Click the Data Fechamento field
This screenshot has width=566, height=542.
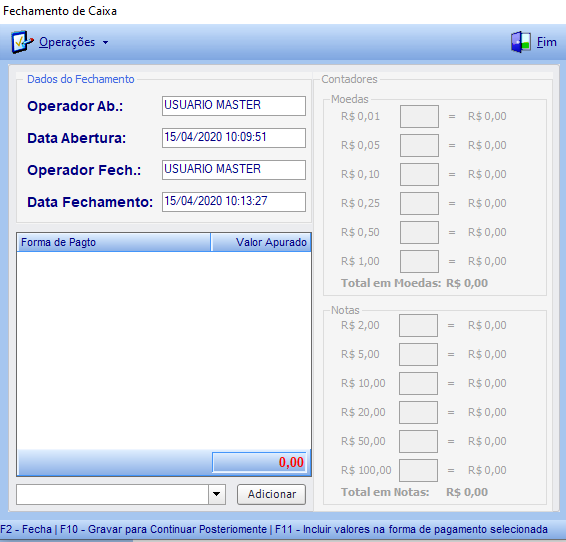(234, 202)
